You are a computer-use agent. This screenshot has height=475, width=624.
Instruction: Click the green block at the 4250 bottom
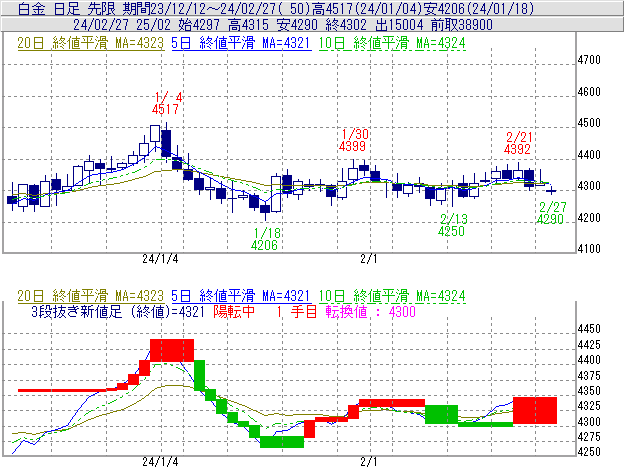(282, 442)
